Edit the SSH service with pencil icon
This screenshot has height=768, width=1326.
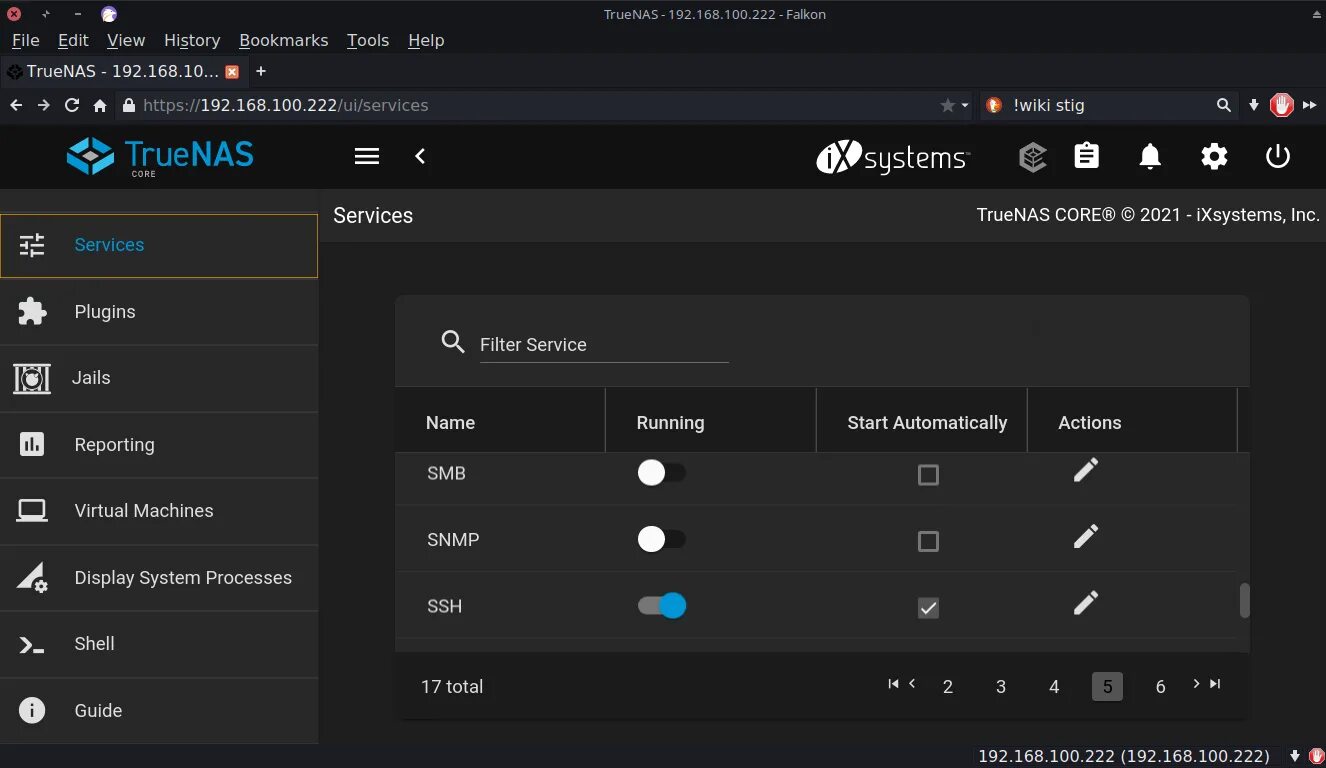1085,603
